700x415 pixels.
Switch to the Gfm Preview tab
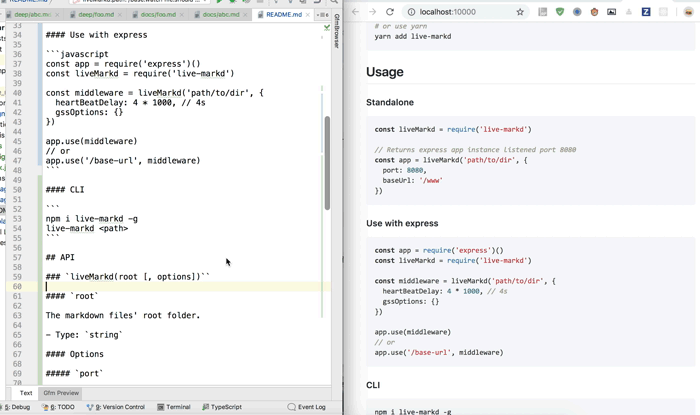coord(61,393)
